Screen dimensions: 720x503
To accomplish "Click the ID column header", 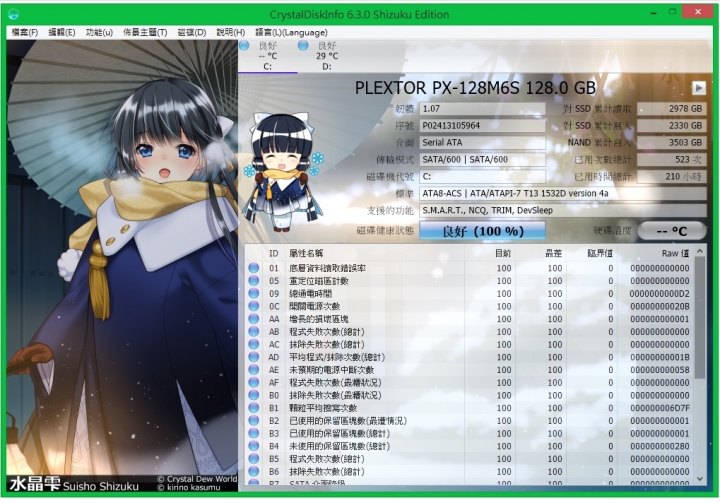I will tap(274, 253).
